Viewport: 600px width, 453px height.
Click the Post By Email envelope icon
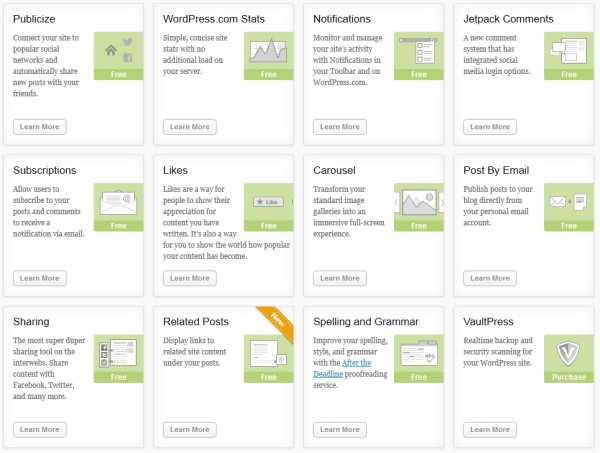(569, 202)
